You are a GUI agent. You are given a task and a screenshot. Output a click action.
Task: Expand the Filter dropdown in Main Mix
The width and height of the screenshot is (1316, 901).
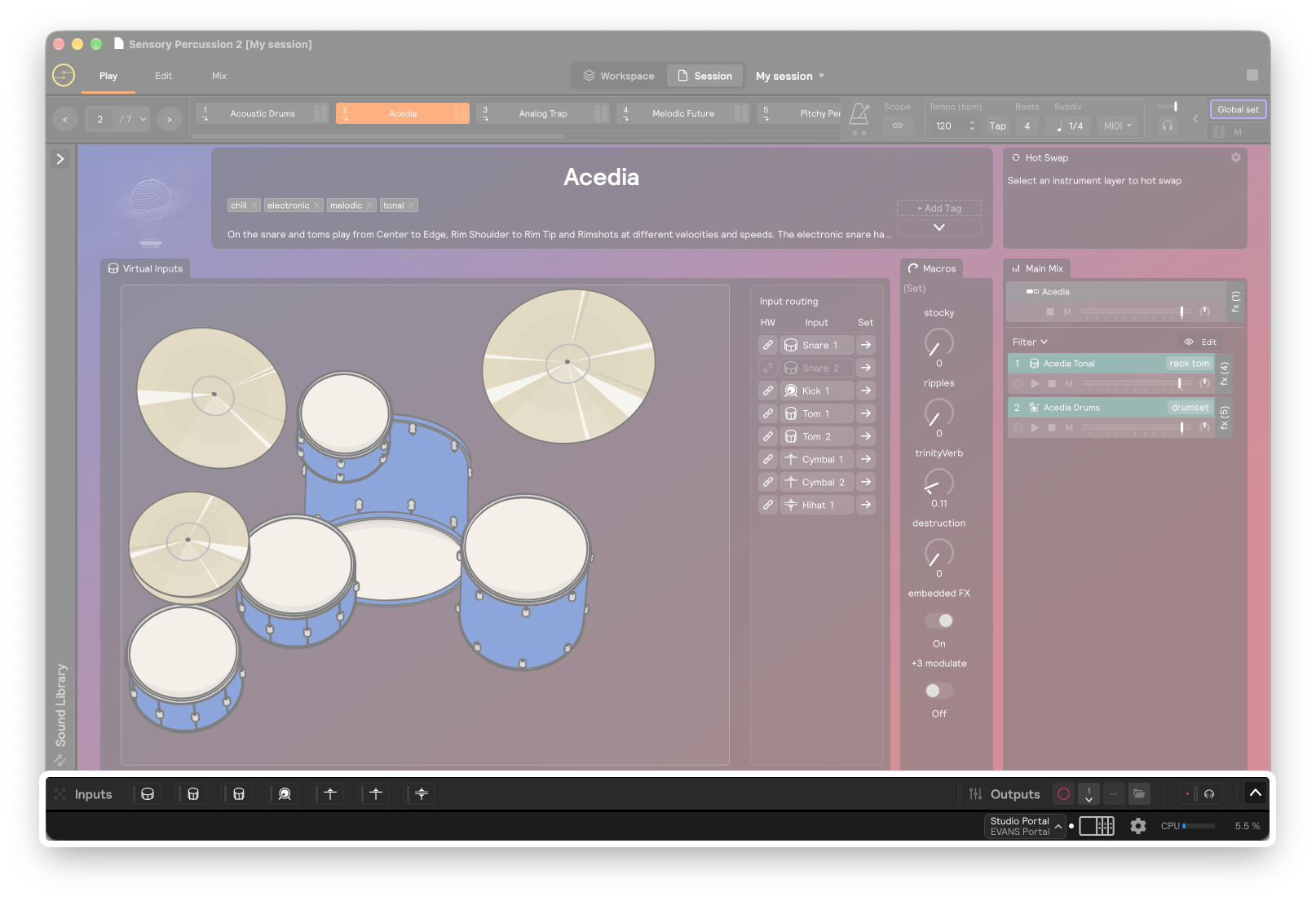click(x=1030, y=342)
